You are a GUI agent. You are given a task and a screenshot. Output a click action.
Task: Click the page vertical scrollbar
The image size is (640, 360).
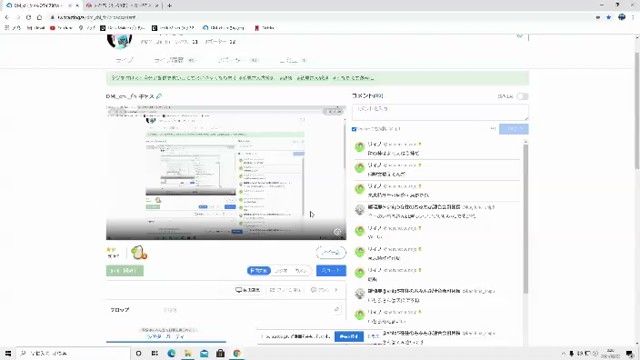point(637,110)
